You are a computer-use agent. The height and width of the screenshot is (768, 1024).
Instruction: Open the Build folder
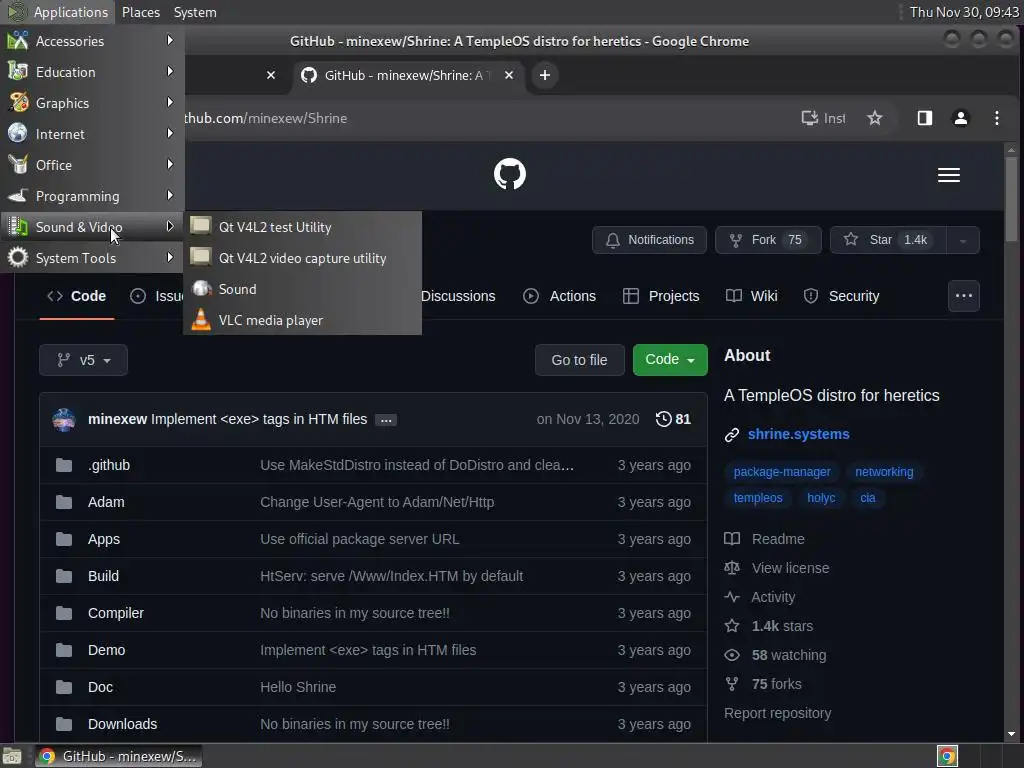pyautogui.click(x=103, y=576)
